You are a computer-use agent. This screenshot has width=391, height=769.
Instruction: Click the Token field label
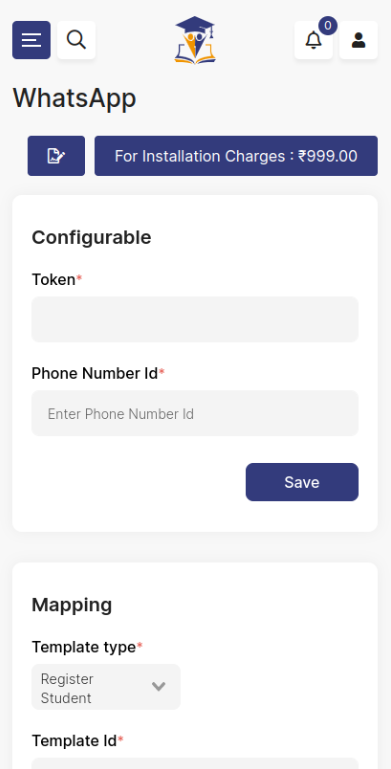coord(54,280)
